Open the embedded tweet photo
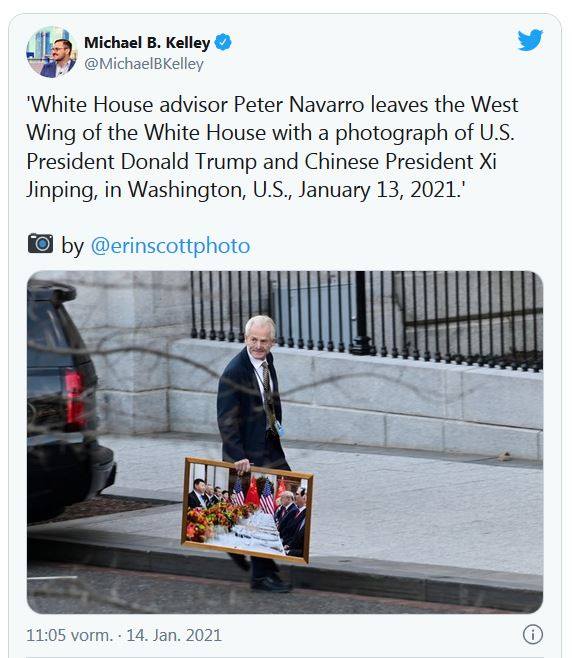 coord(285,442)
